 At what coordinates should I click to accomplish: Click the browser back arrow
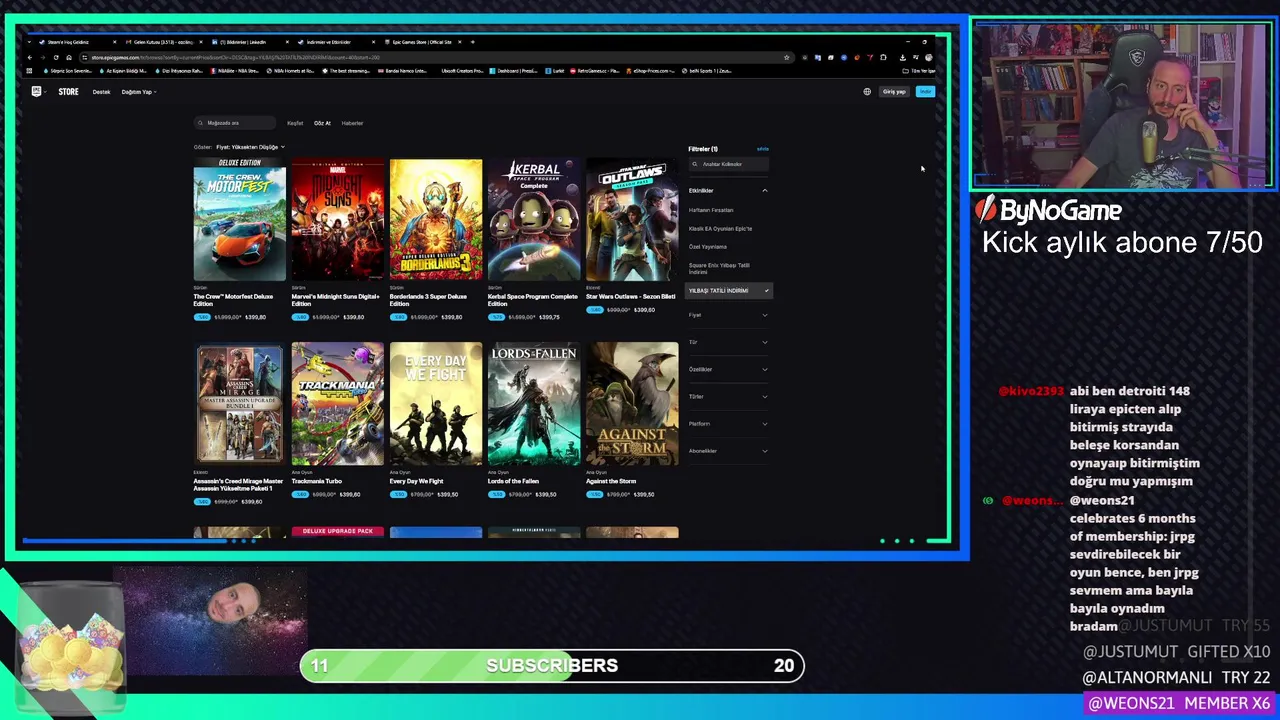click(30, 57)
